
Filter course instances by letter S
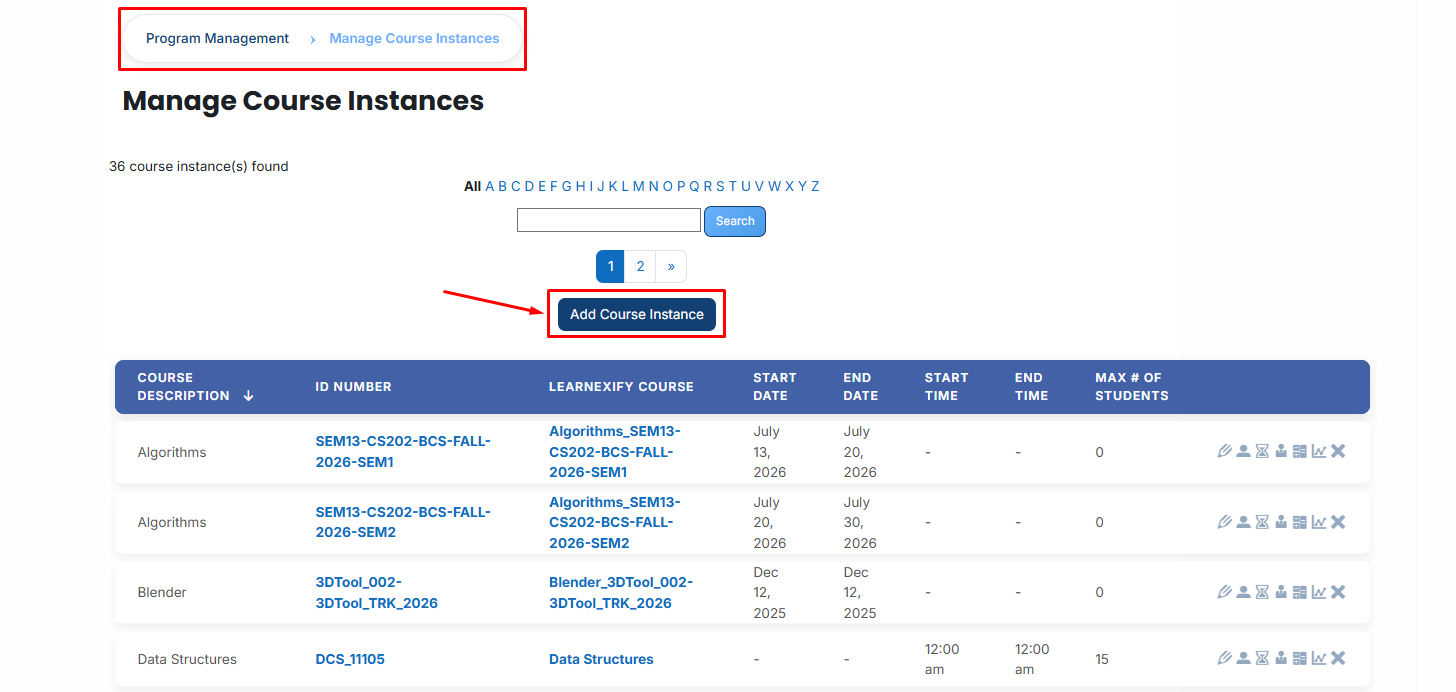pyautogui.click(x=720, y=186)
